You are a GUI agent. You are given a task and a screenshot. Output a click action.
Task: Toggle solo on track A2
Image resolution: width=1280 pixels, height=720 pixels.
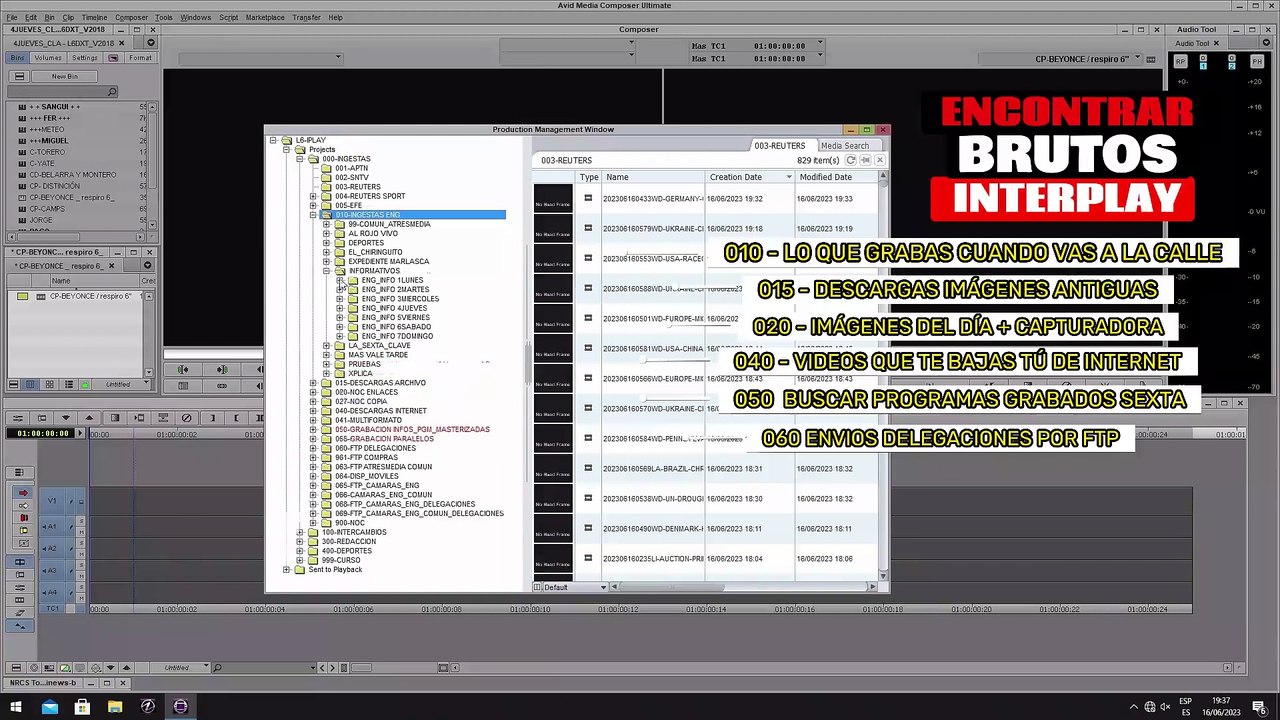[x=81, y=544]
